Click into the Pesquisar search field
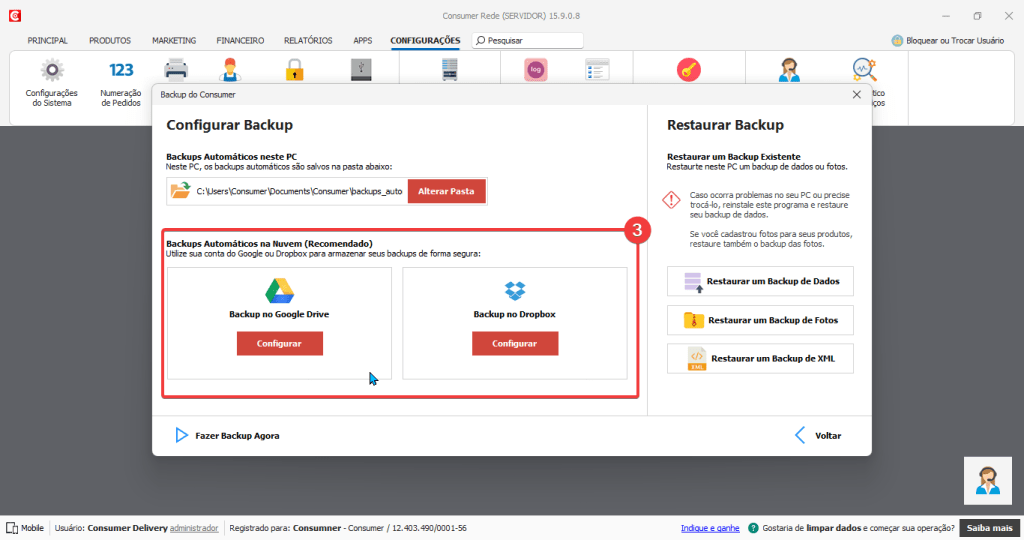Image resolution: width=1024 pixels, height=540 pixels. tap(532, 41)
